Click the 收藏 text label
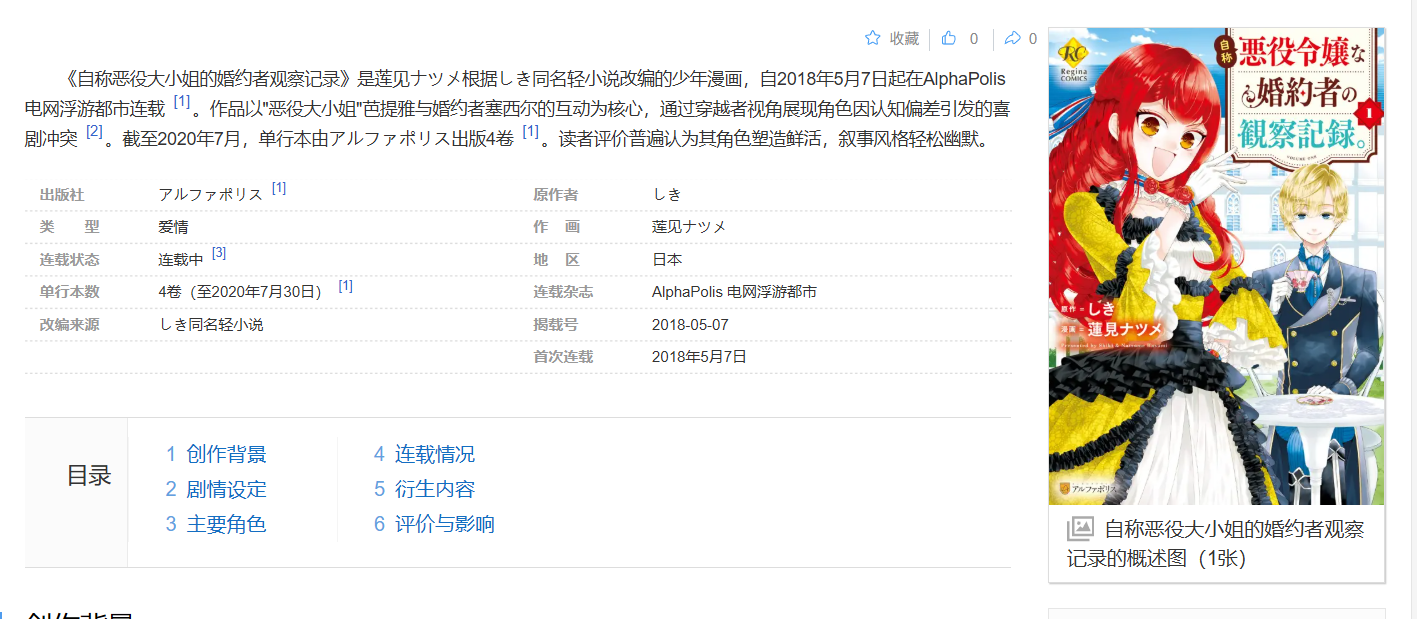 pyautogui.click(x=904, y=38)
